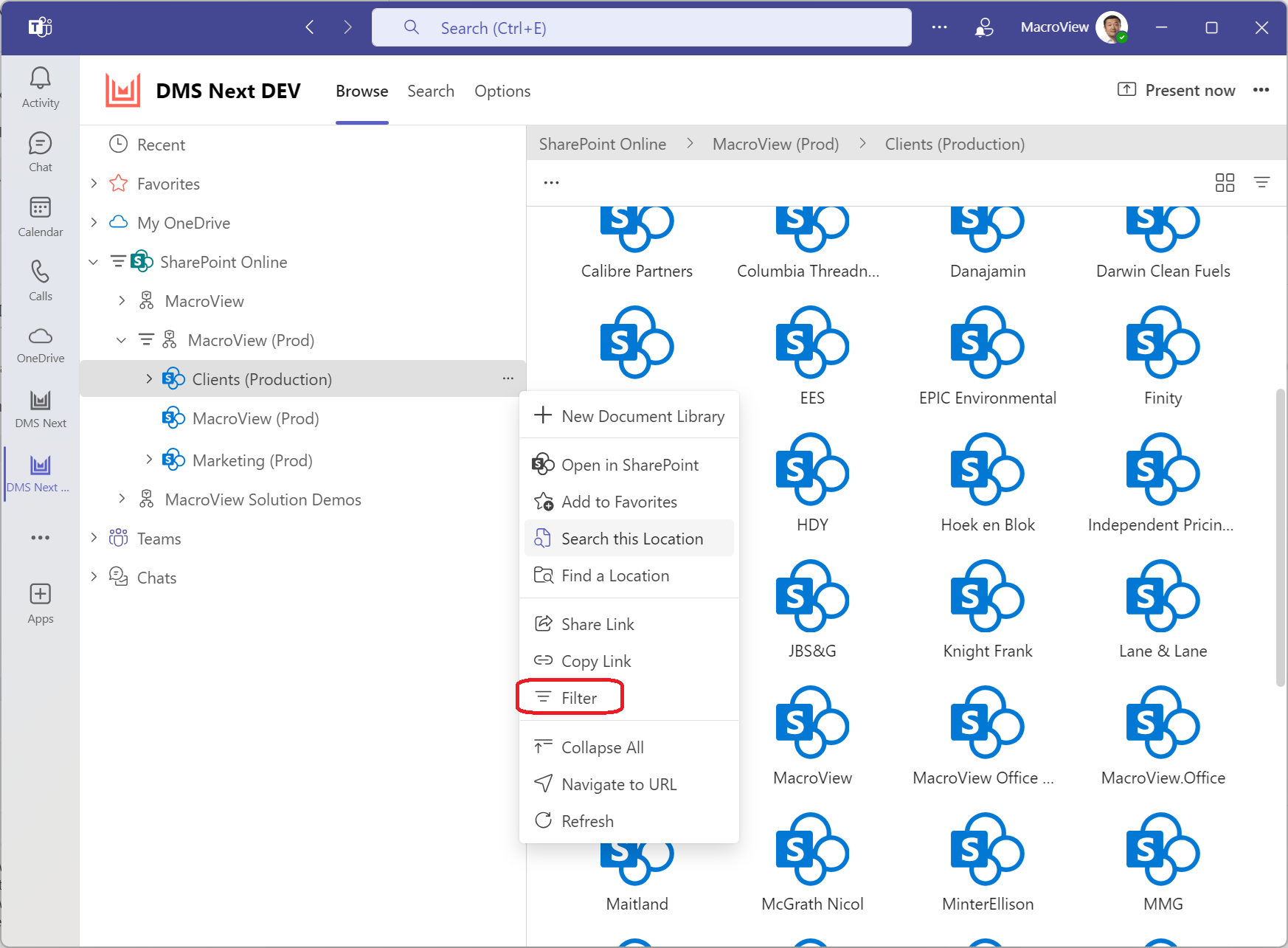Image resolution: width=1288 pixels, height=948 pixels.
Task: Switch to tile view layout icon
Action: [1225, 182]
